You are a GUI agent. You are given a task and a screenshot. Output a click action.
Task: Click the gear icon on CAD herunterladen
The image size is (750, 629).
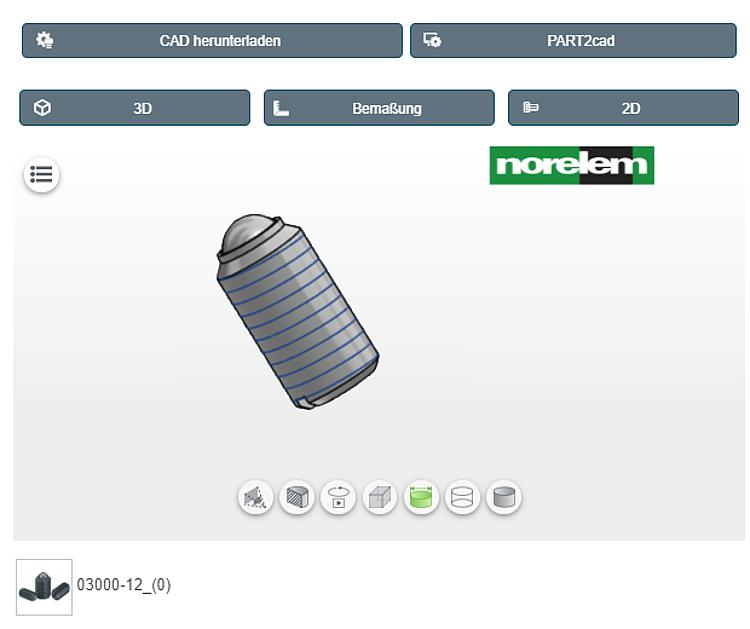[44, 41]
